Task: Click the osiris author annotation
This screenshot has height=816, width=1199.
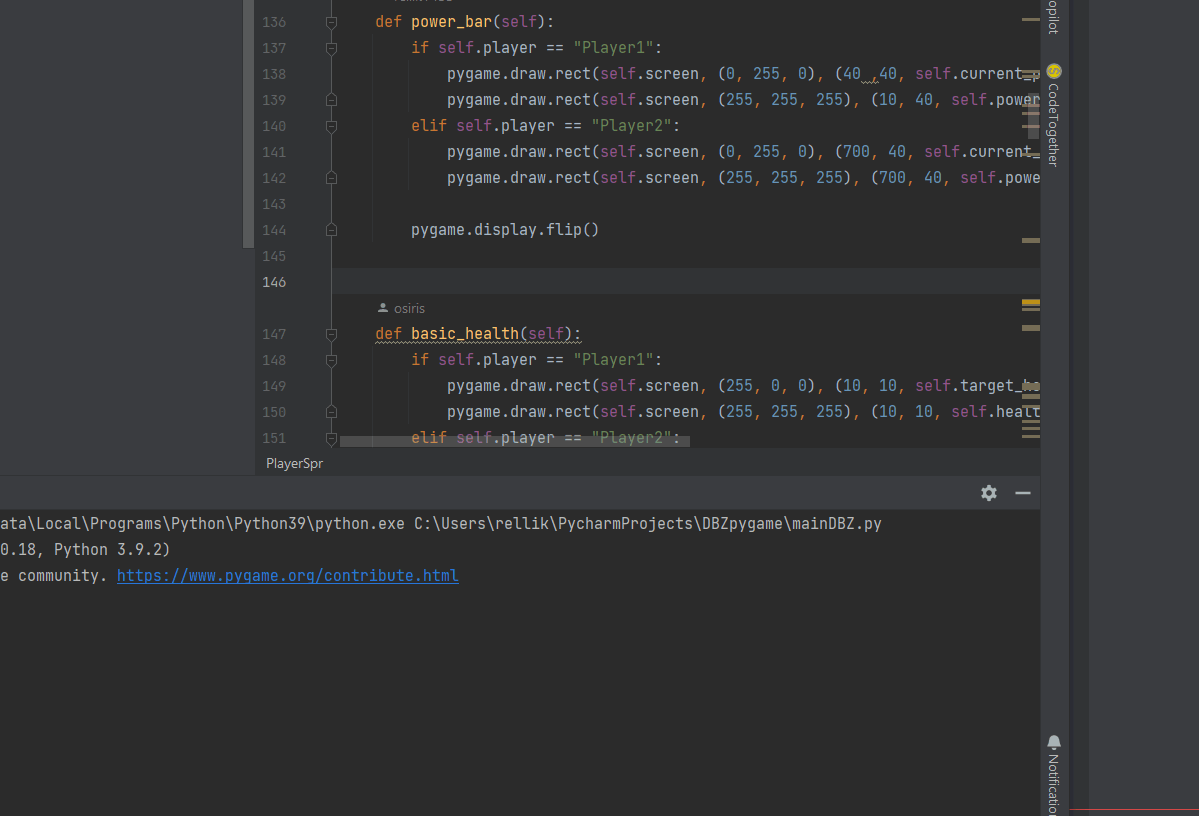Action: tap(401, 308)
